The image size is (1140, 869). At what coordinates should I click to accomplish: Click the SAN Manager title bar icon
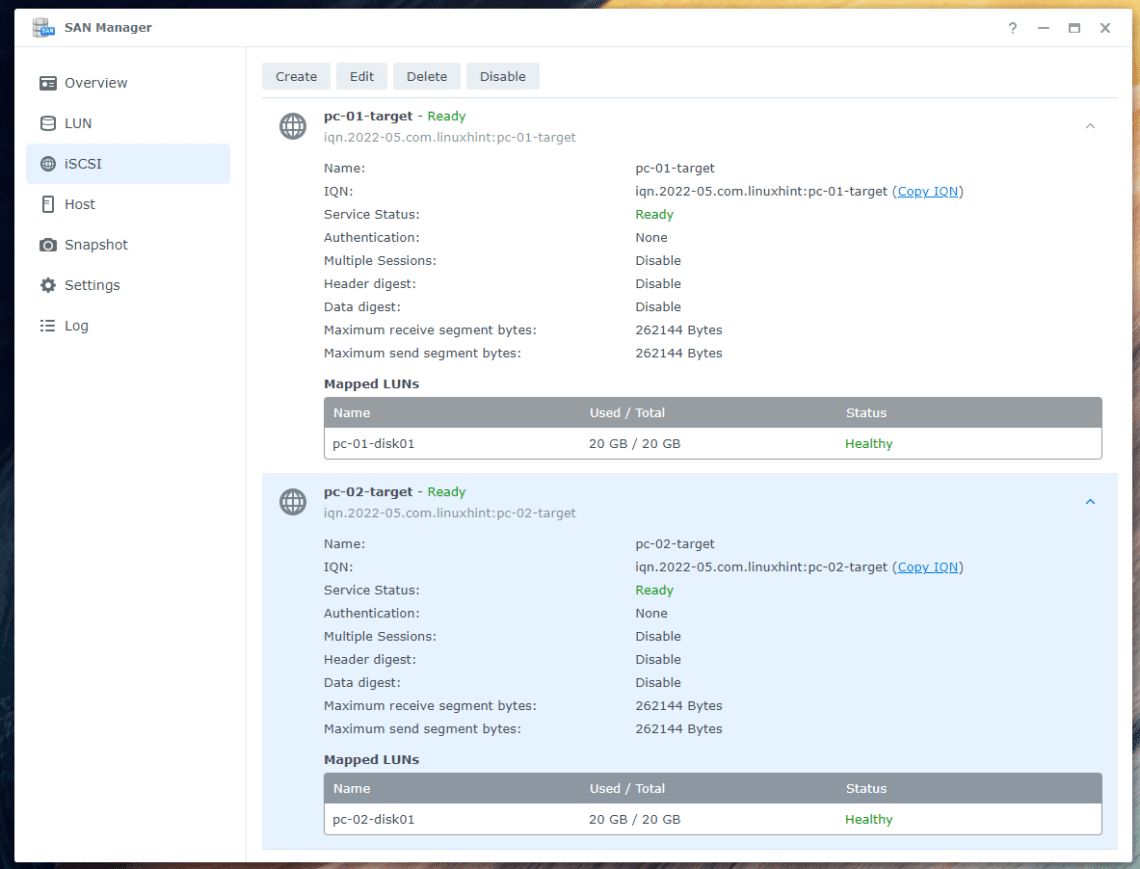tap(44, 27)
